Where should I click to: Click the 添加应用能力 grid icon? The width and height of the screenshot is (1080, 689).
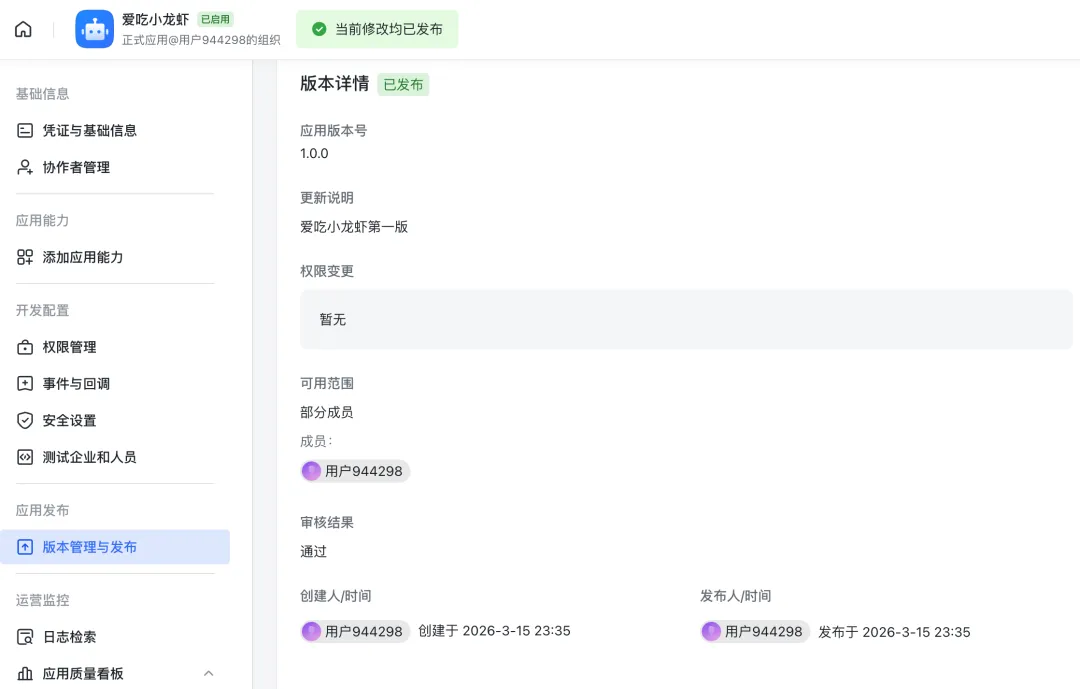25,257
